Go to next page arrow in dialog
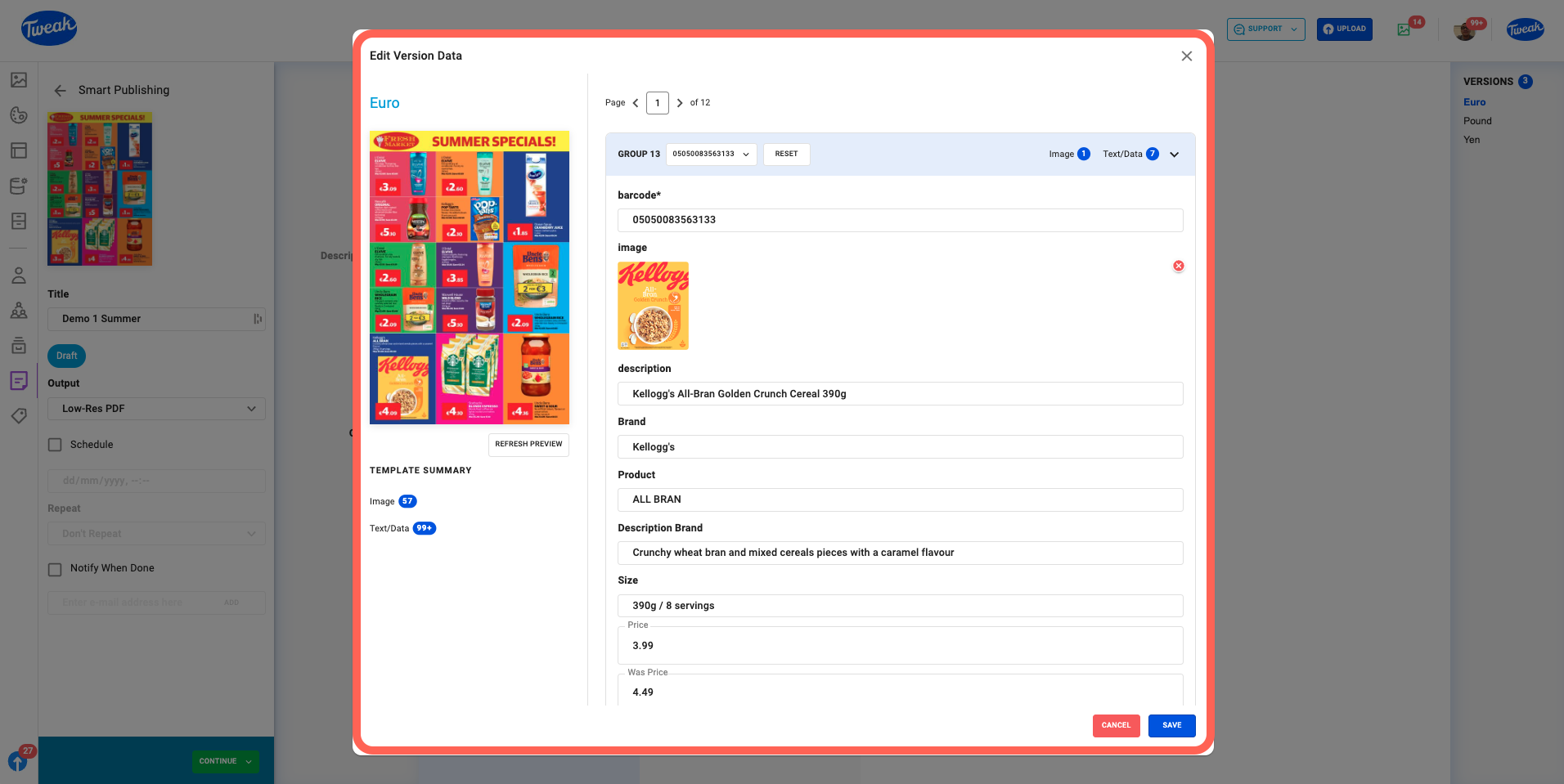The height and width of the screenshot is (784, 1564). pyautogui.click(x=680, y=103)
